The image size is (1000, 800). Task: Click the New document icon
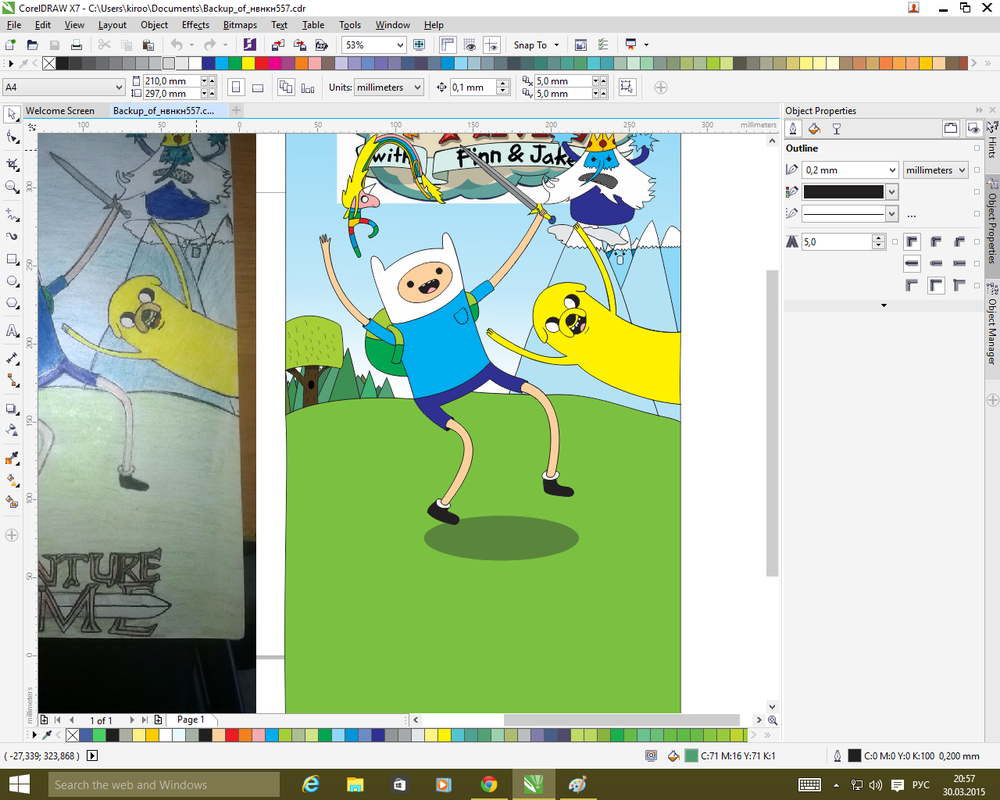10,45
